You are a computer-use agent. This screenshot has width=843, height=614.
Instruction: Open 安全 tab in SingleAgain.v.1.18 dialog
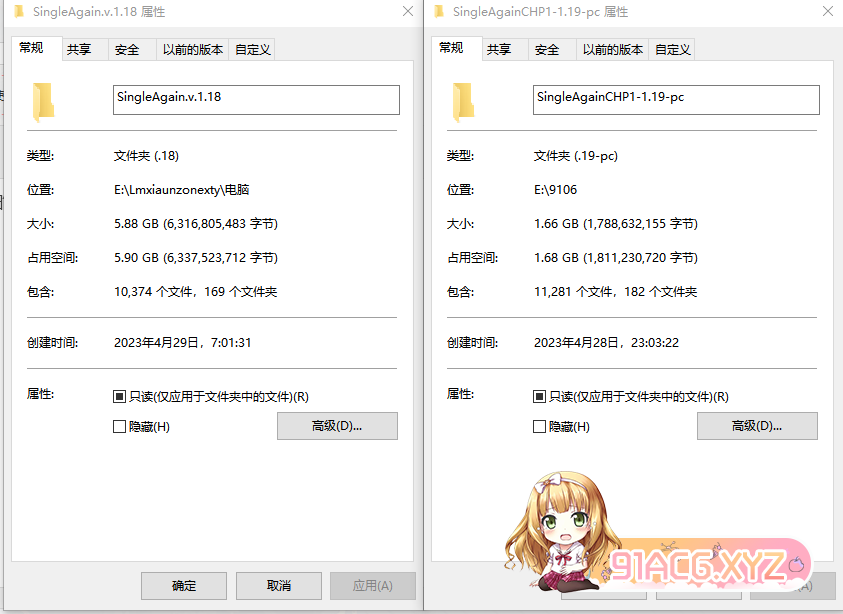coord(127,49)
